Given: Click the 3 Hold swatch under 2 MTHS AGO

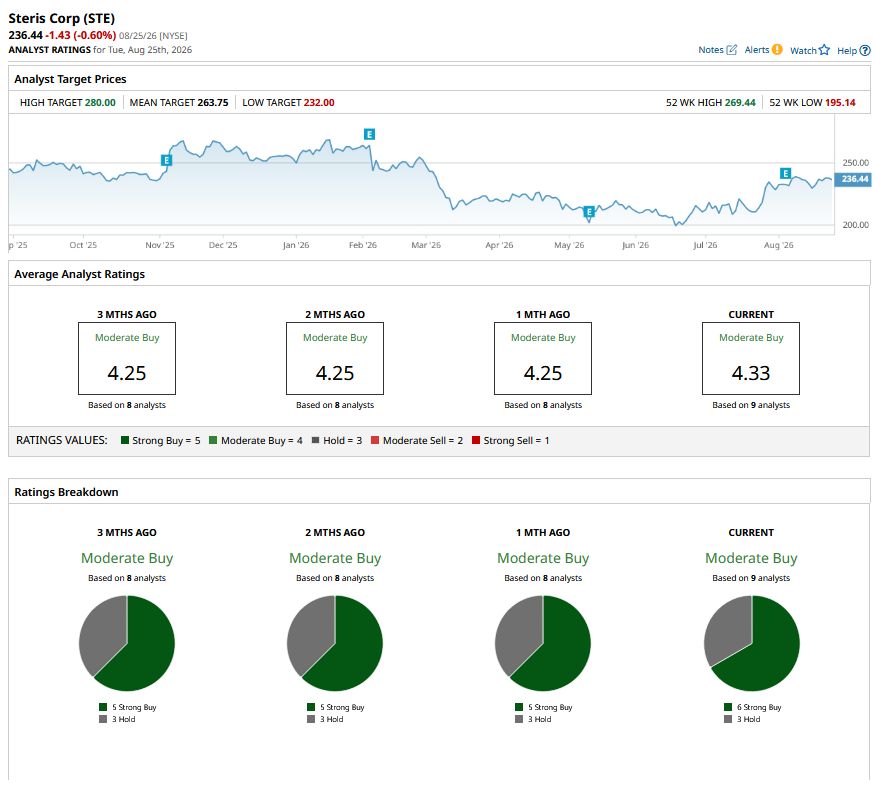Looking at the screenshot, I should click(x=311, y=719).
